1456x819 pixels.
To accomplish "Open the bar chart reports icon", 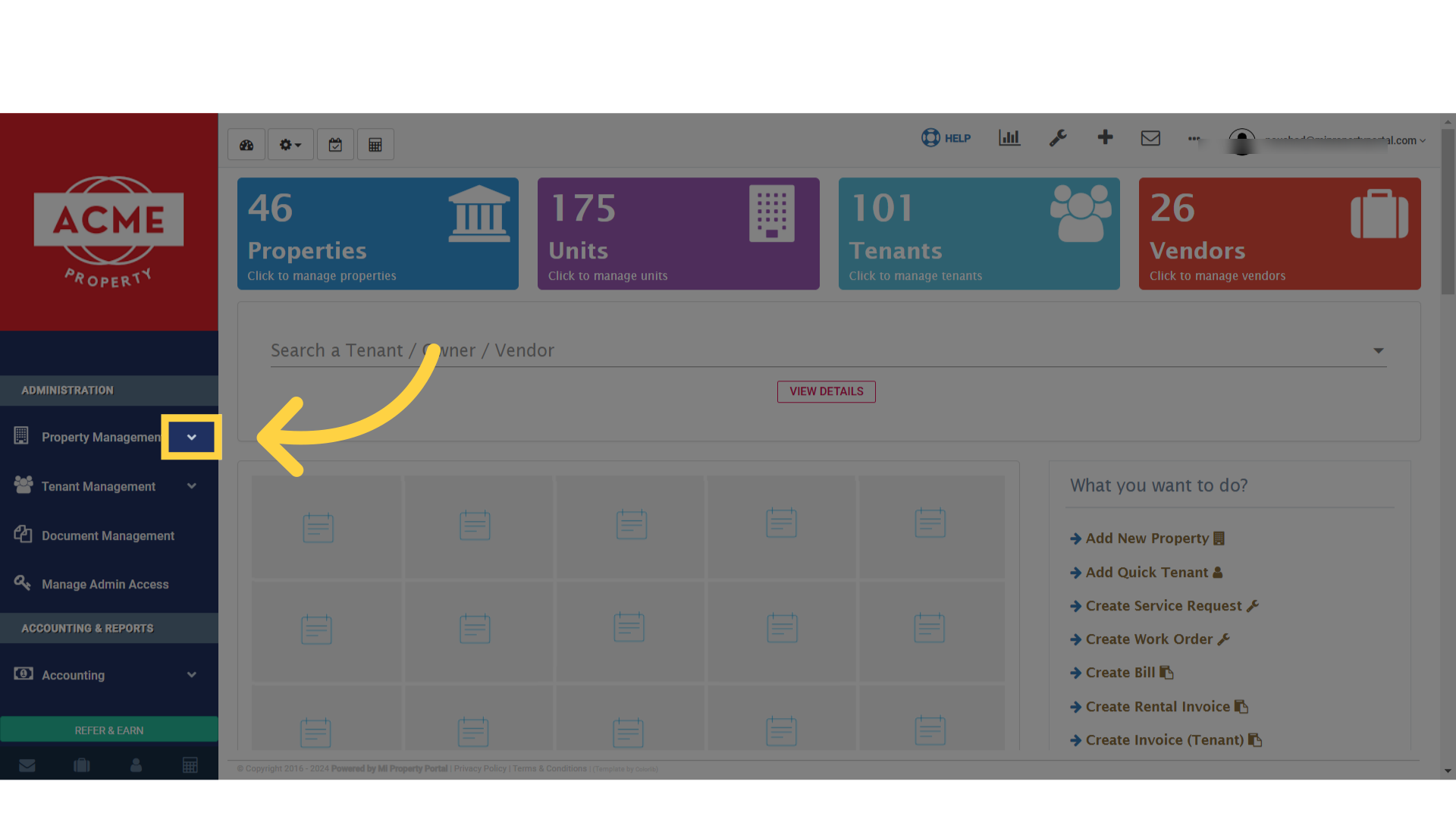I will (1009, 138).
